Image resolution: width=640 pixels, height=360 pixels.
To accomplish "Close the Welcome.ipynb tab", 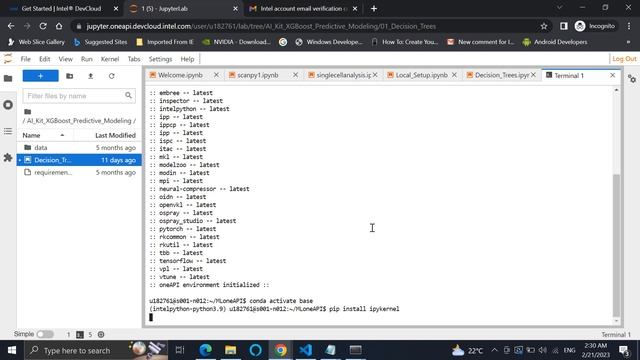I will 216,75.
